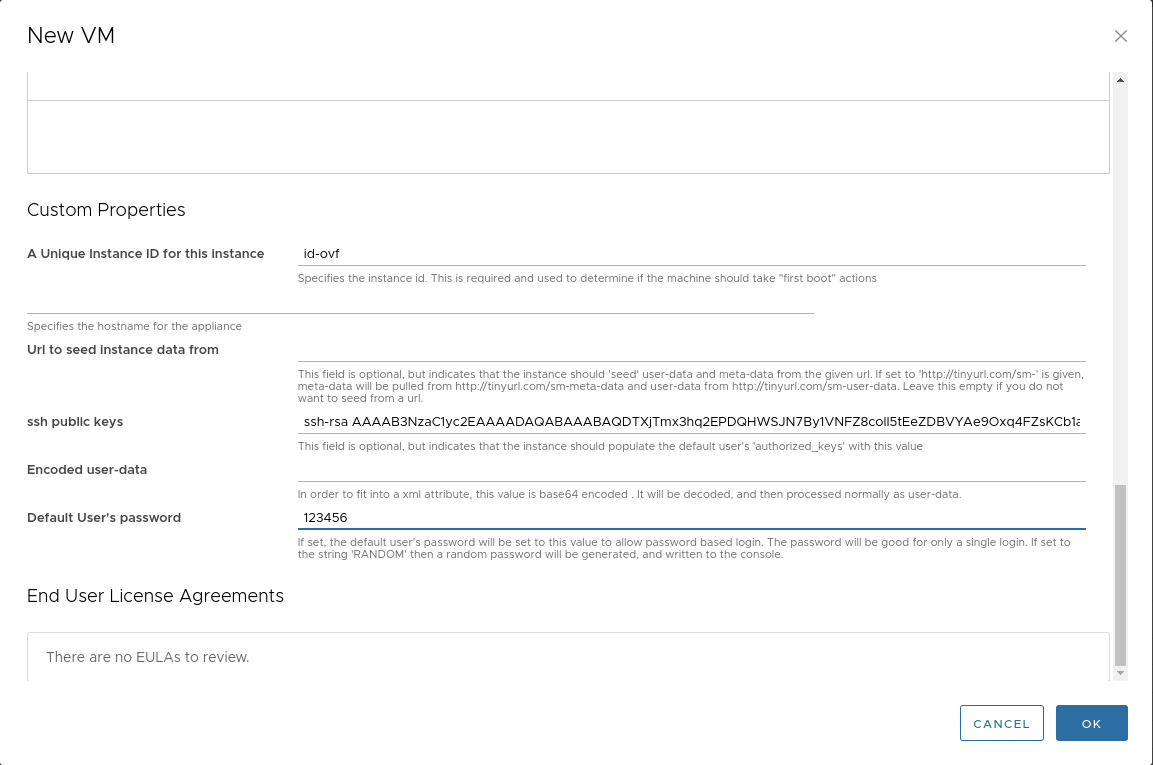
Task: Click the Custom Properties section heading
Action: coord(106,210)
